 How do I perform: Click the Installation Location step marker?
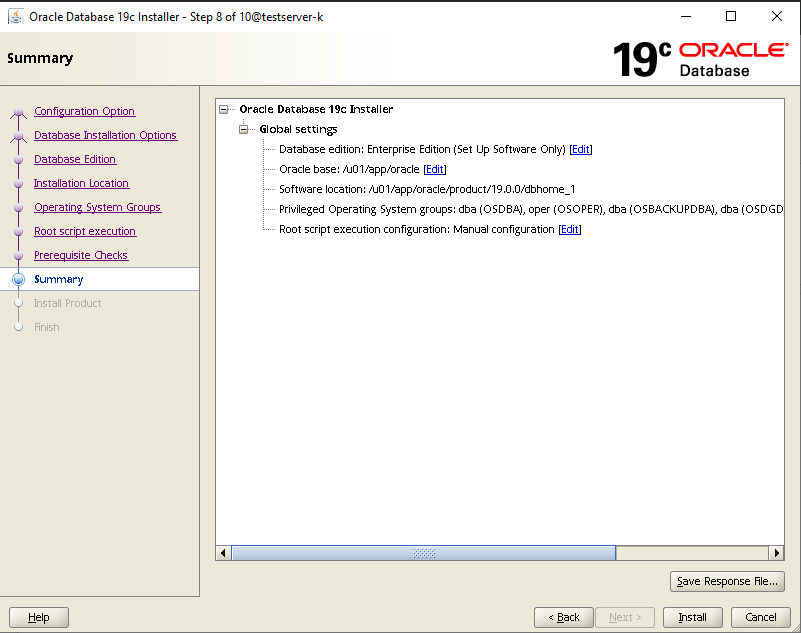(18, 183)
